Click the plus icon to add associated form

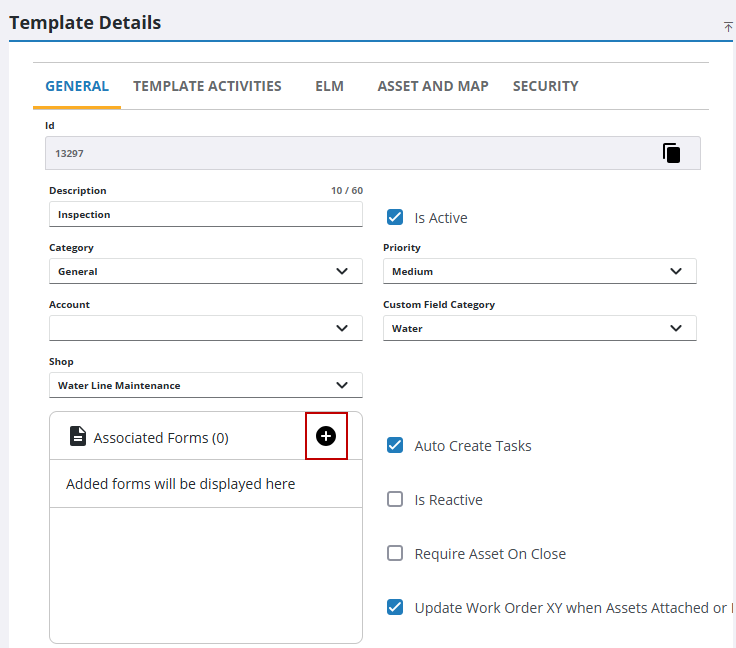[x=326, y=436]
